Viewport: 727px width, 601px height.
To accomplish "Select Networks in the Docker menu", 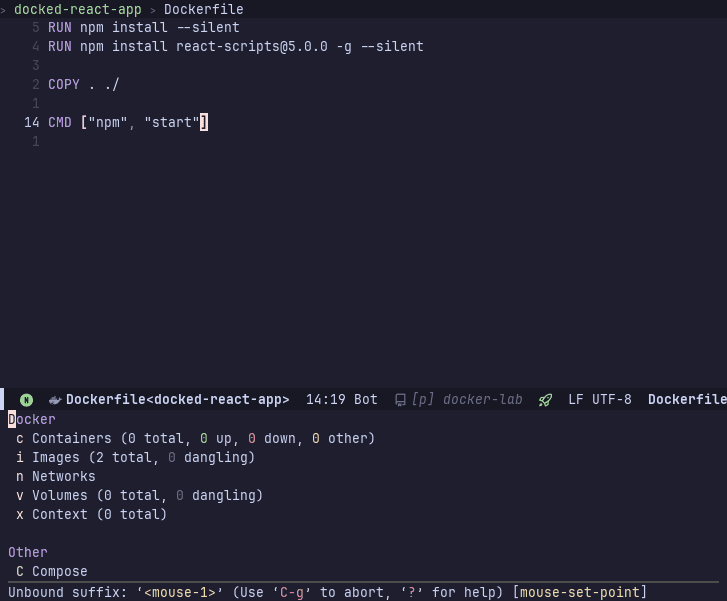I will pyautogui.click(x=63, y=476).
